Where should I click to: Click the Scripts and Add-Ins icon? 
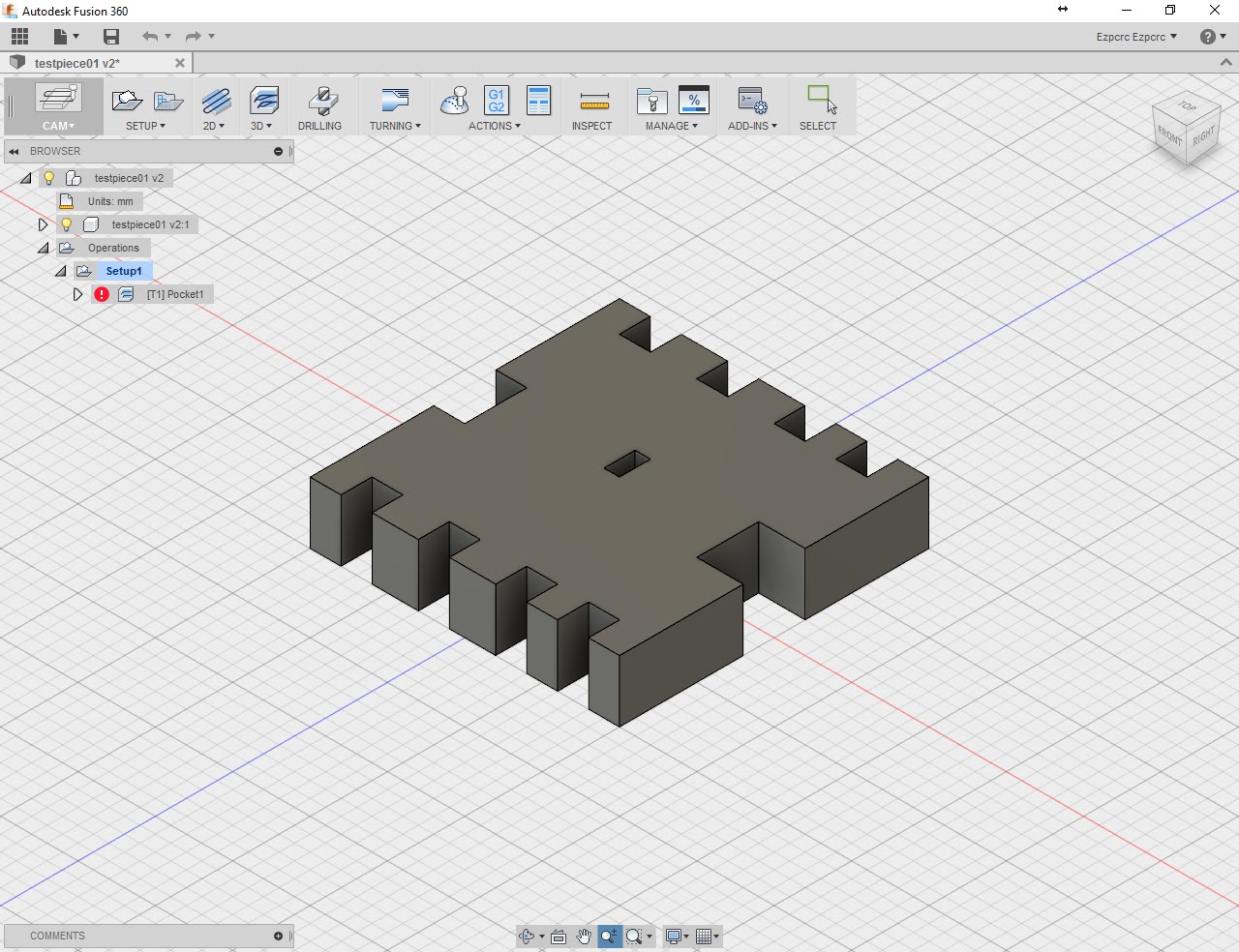click(752, 101)
